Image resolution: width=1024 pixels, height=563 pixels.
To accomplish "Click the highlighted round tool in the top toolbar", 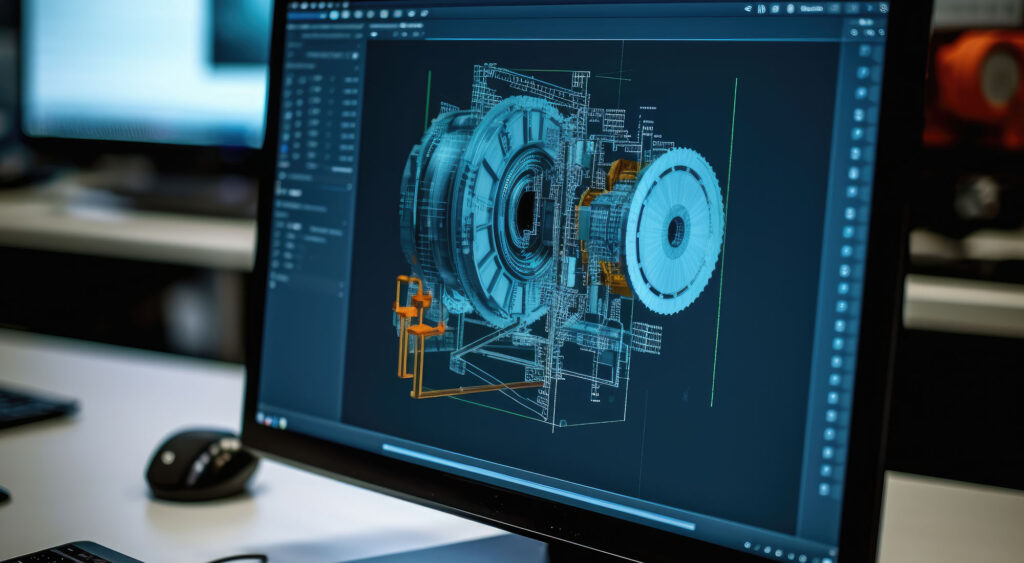I will (334, 14).
